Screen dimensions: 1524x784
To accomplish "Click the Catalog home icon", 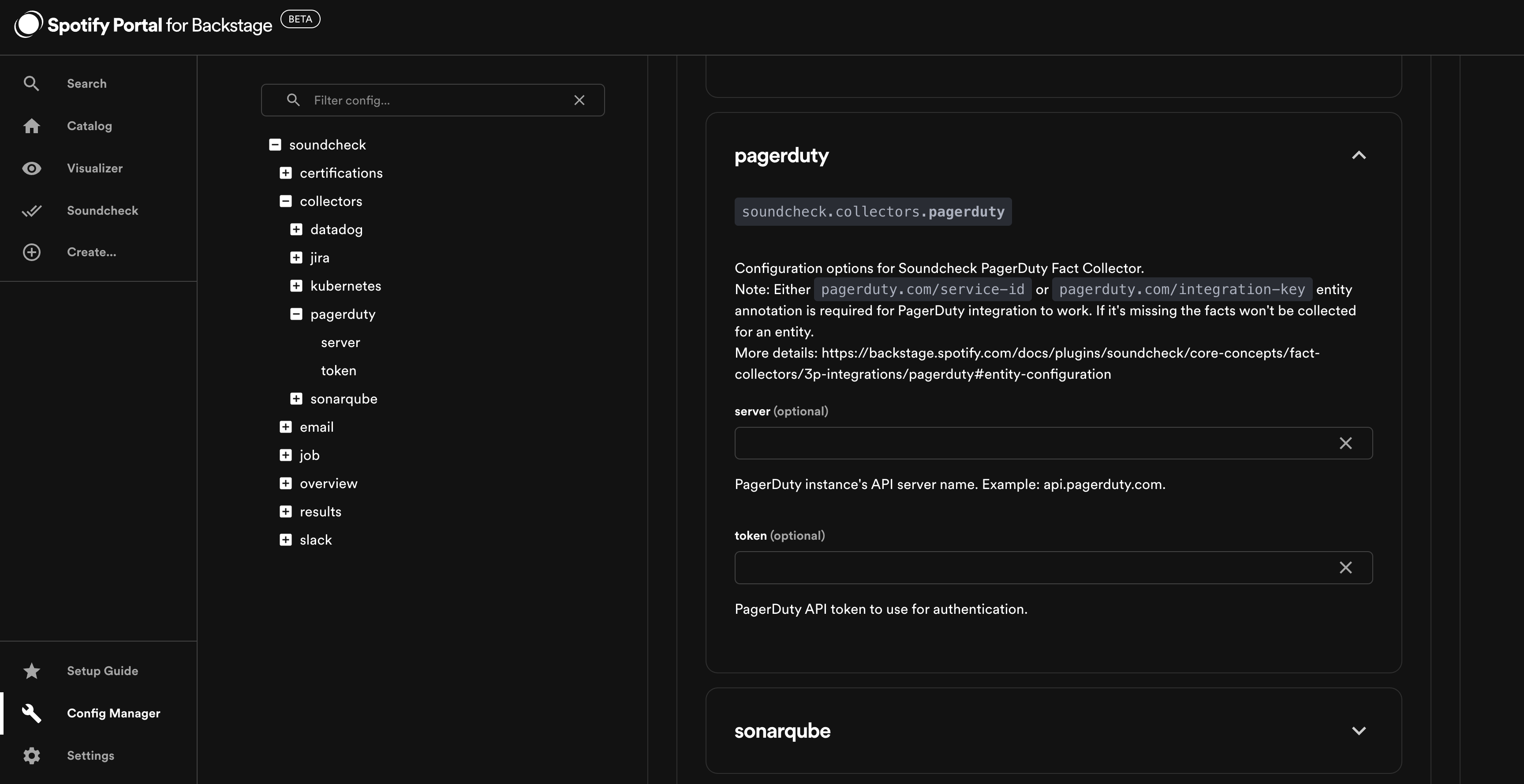I will 31,126.
